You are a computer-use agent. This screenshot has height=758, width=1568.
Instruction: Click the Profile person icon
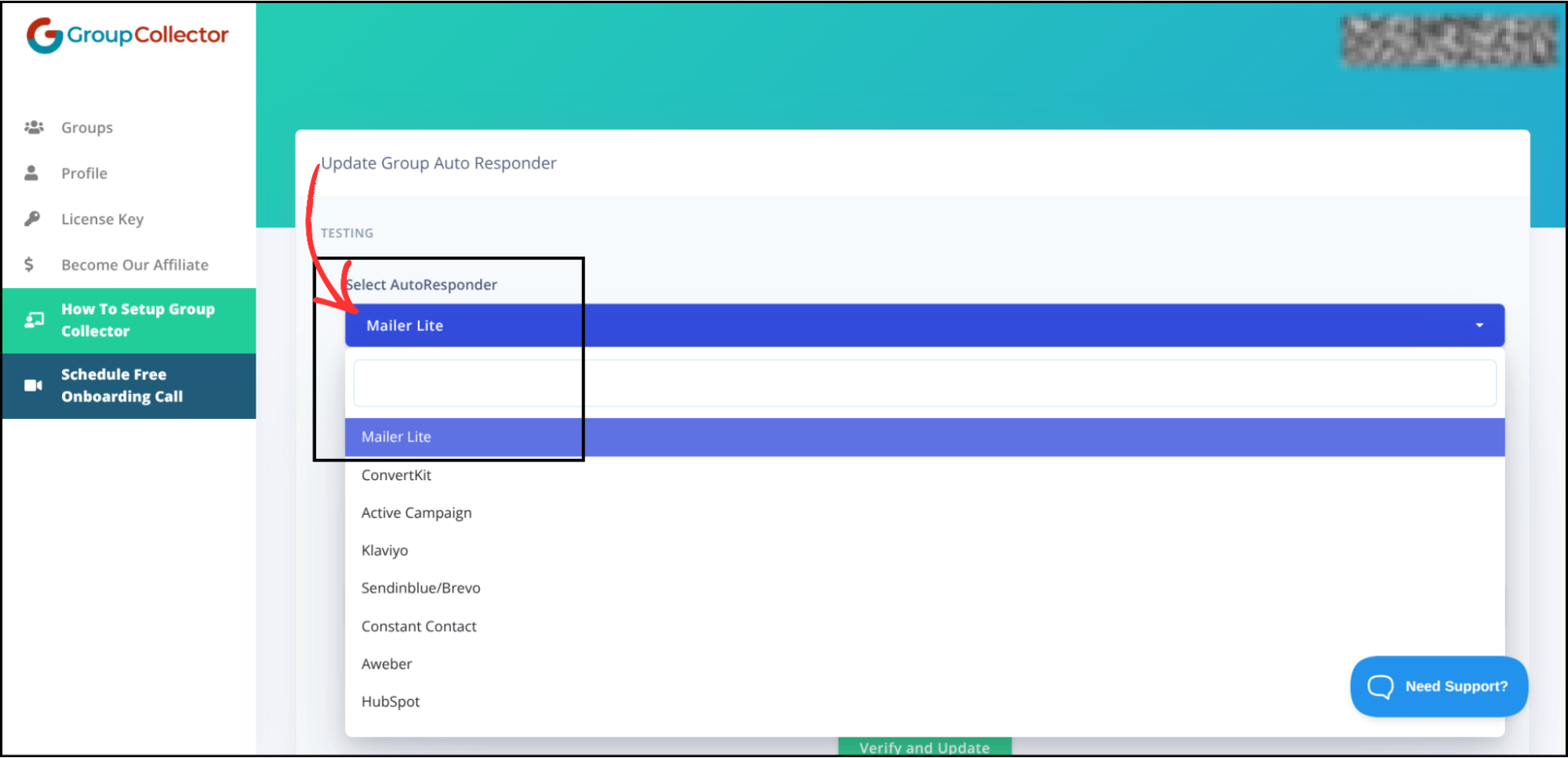coord(31,173)
